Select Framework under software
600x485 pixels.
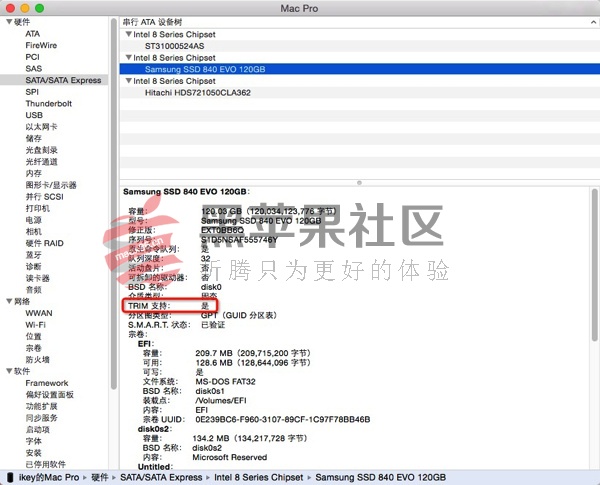click(47, 383)
